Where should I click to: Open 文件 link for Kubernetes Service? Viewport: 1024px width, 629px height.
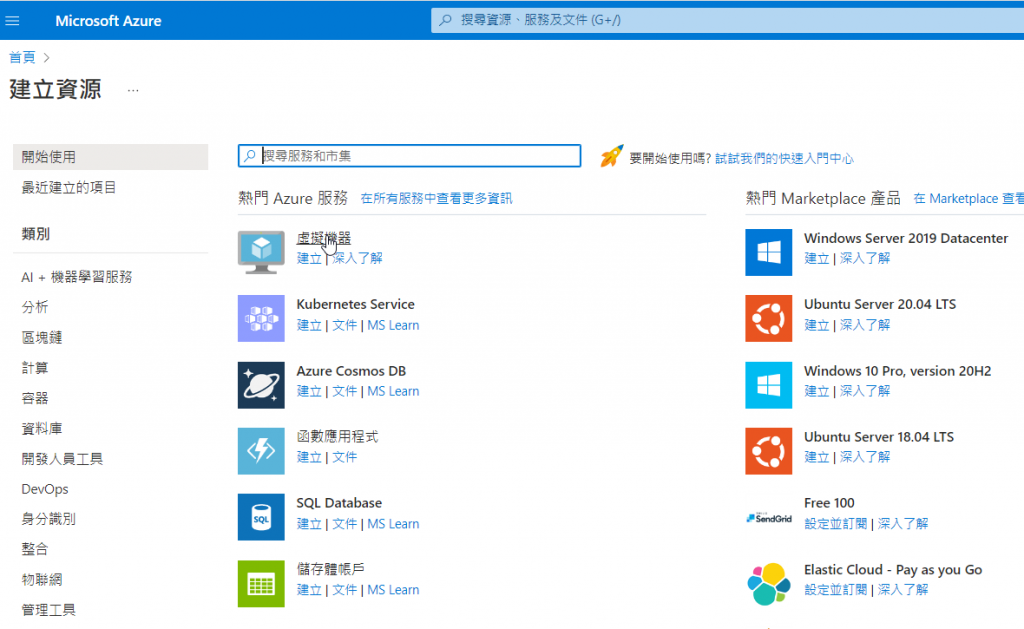tap(344, 325)
